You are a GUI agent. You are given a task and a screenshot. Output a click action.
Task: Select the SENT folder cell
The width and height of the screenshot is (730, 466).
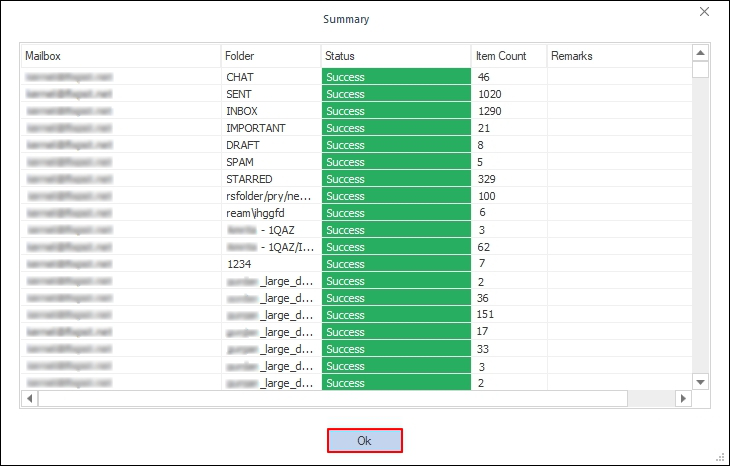point(271,94)
